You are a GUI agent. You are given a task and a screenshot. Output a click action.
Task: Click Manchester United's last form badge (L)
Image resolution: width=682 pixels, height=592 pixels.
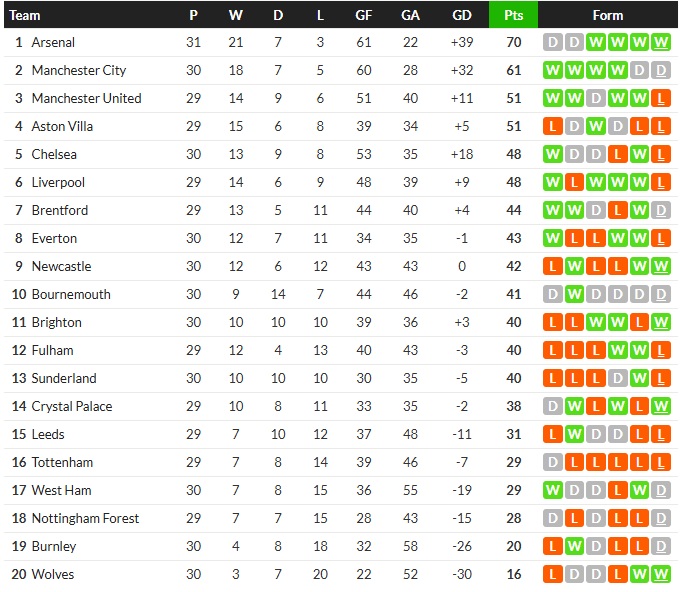[x=662, y=98]
